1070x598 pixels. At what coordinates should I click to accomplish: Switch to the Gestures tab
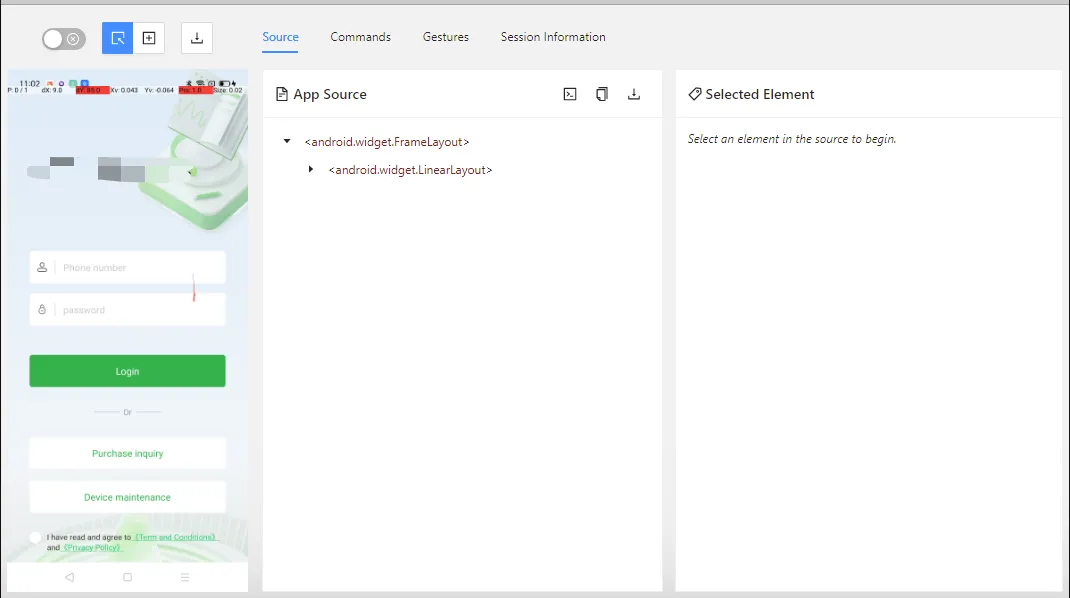pos(446,37)
